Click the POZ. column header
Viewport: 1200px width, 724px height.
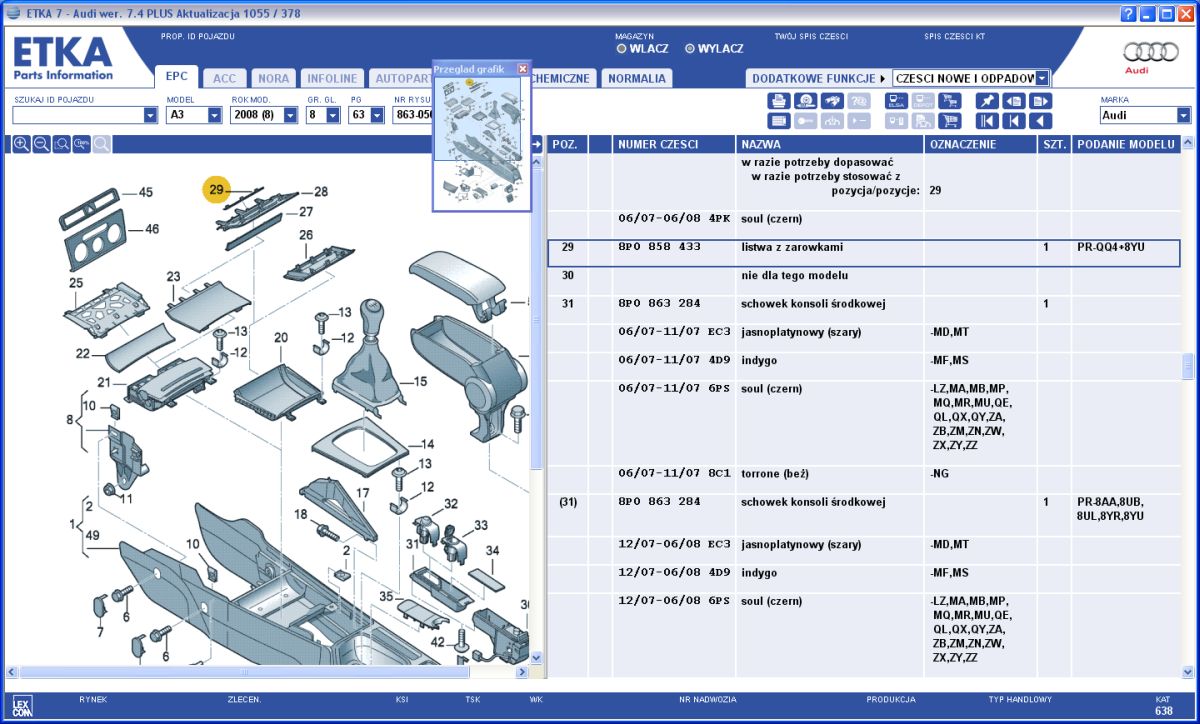pyautogui.click(x=566, y=144)
